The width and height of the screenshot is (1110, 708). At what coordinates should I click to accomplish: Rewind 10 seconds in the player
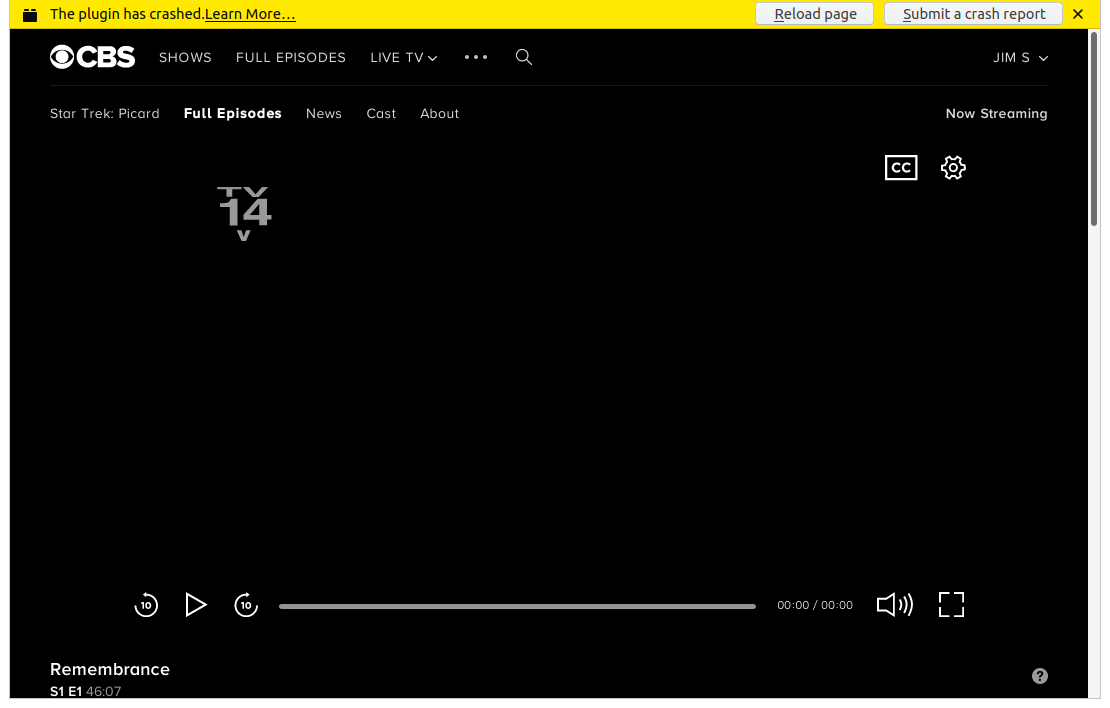tap(146, 605)
